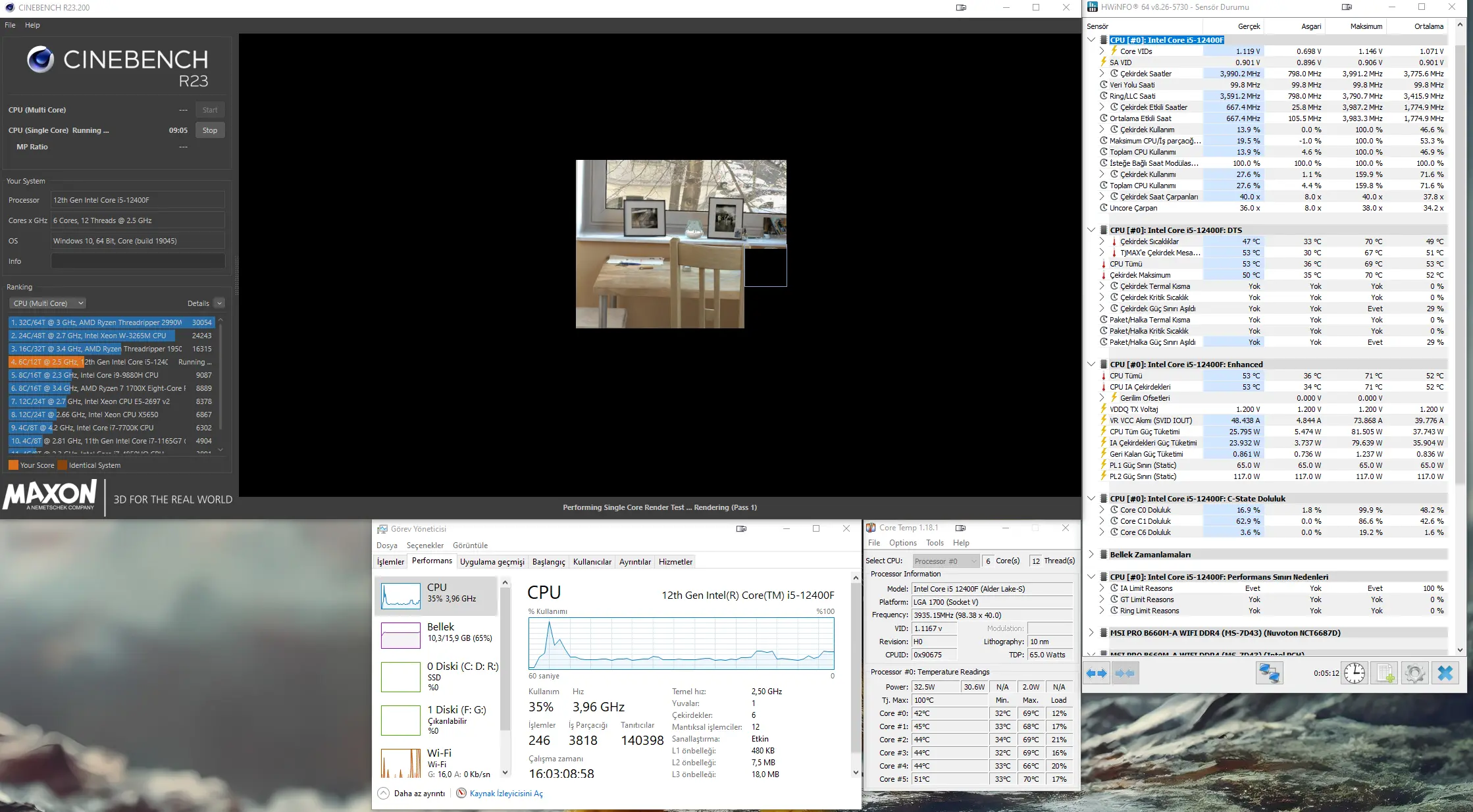Viewport: 1473px width, 812px height.
Task: Select CPU graph thumbnail in Görev Yöneticisi
Action: tap(401, 596)
